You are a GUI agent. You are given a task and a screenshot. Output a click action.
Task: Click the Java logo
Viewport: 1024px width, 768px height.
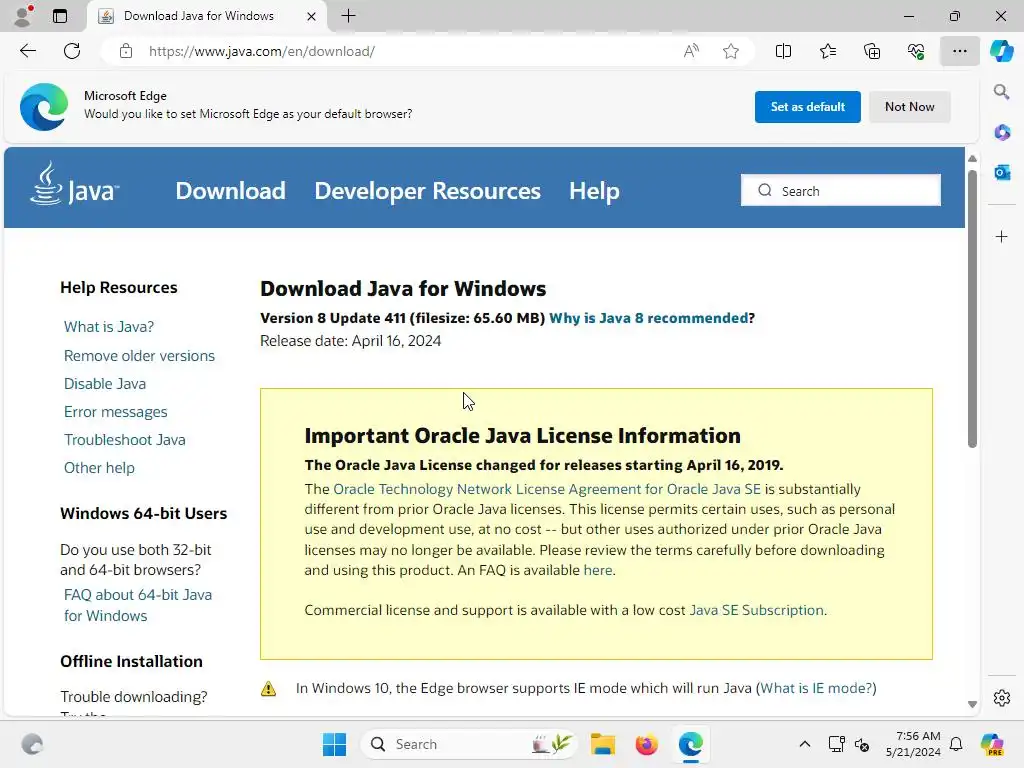74,184
